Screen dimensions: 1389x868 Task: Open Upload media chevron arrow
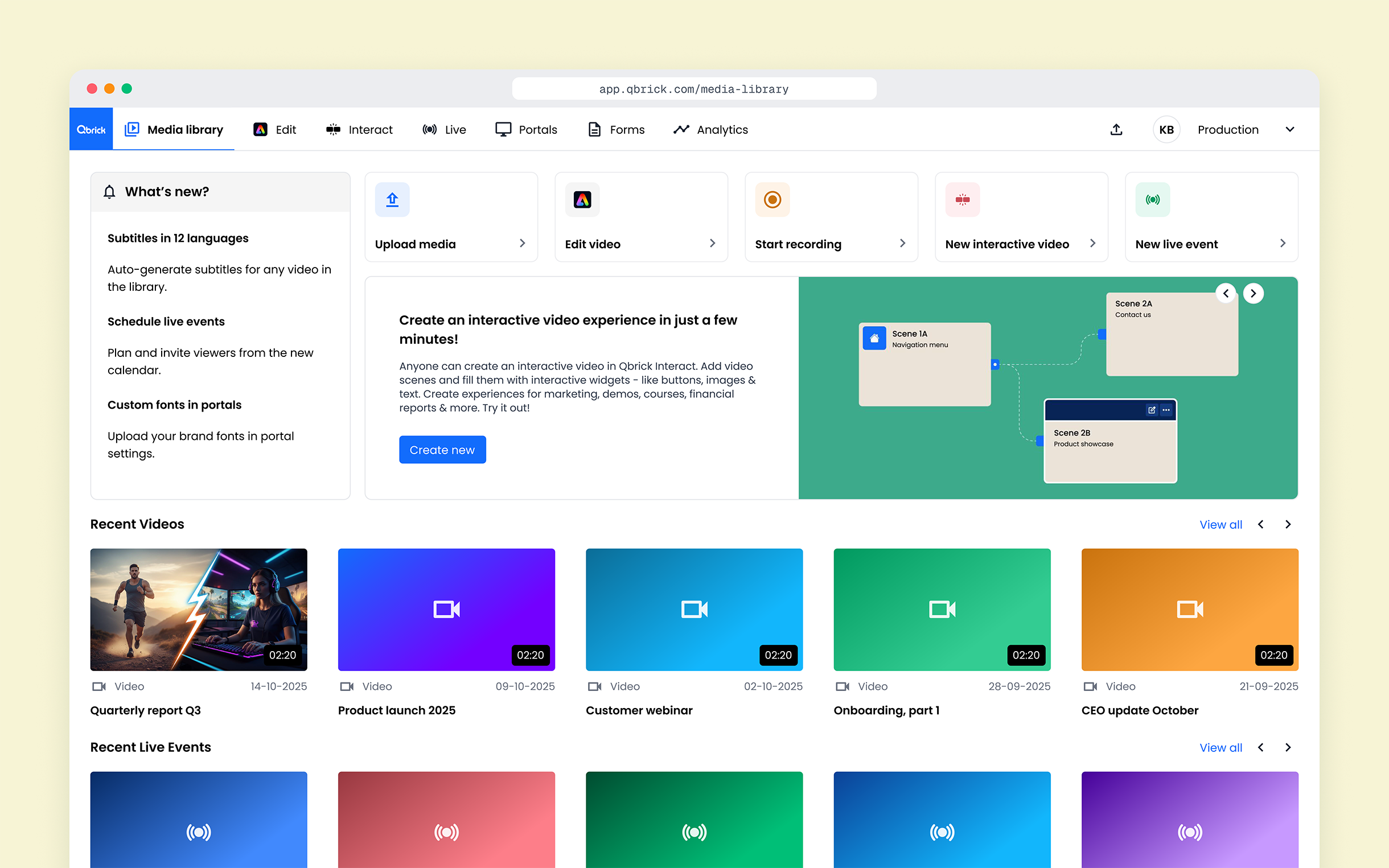pyautogui.click(x=523, y=244)
